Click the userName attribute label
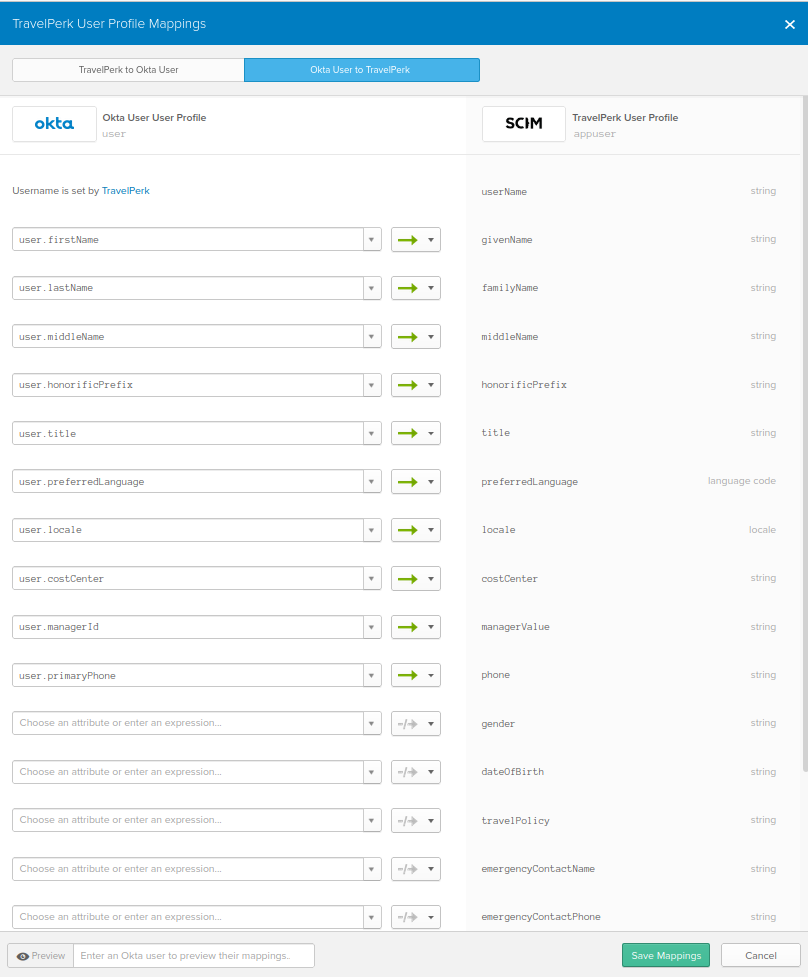The height and width of the screenshot is (977, 808). coord(504,192)
